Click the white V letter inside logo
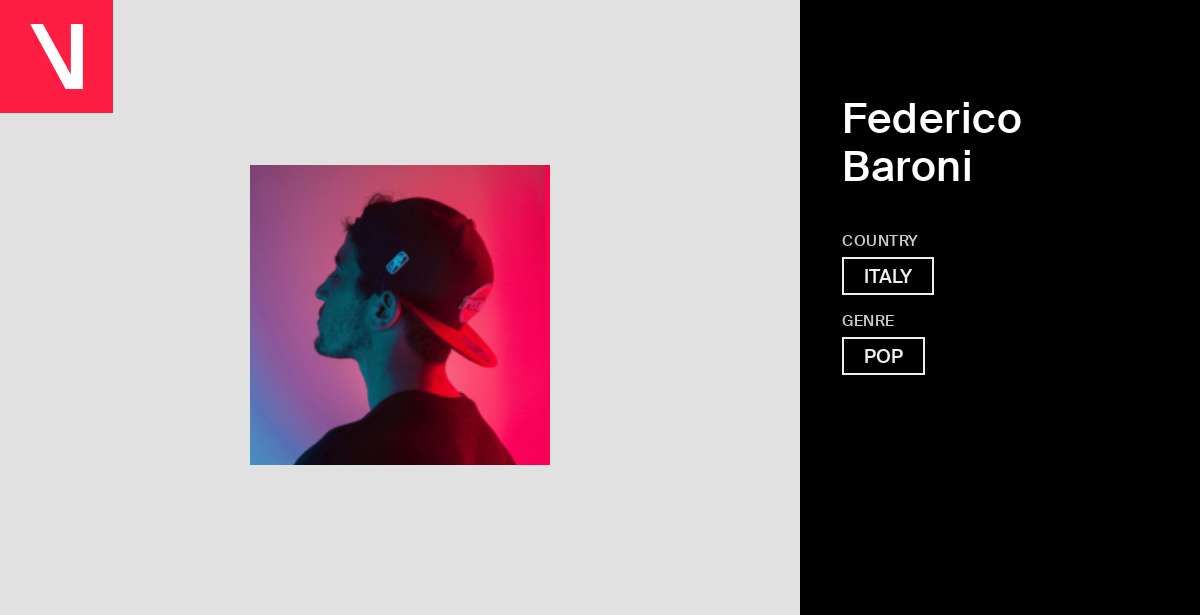Image resolution: width=1200 pixels, height=615 pixels. click(57, 56)
